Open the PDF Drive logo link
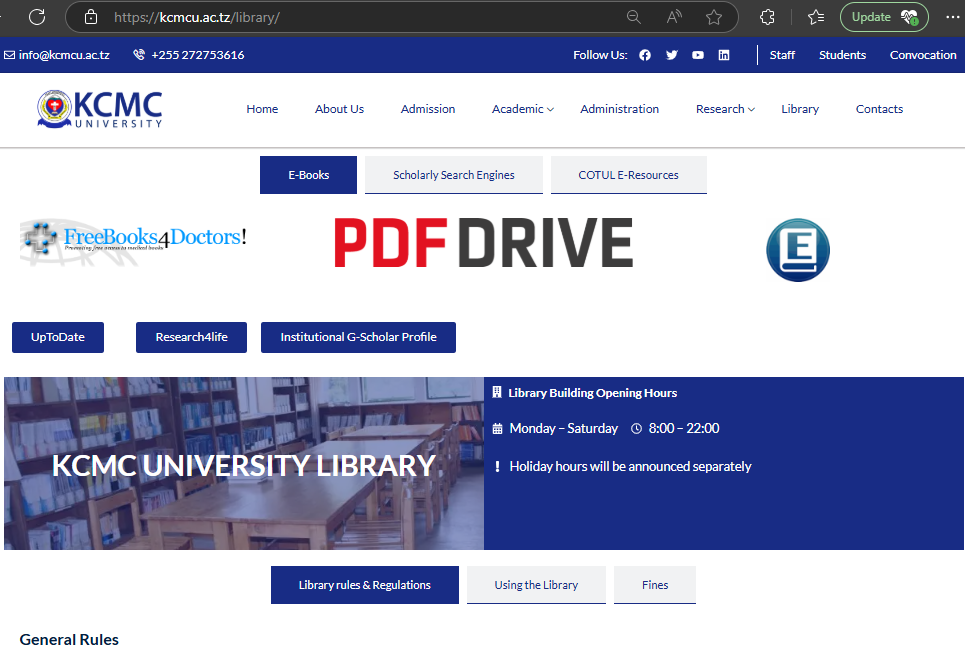The width and height of the screenshot is (965, 647). pos(483,243)
